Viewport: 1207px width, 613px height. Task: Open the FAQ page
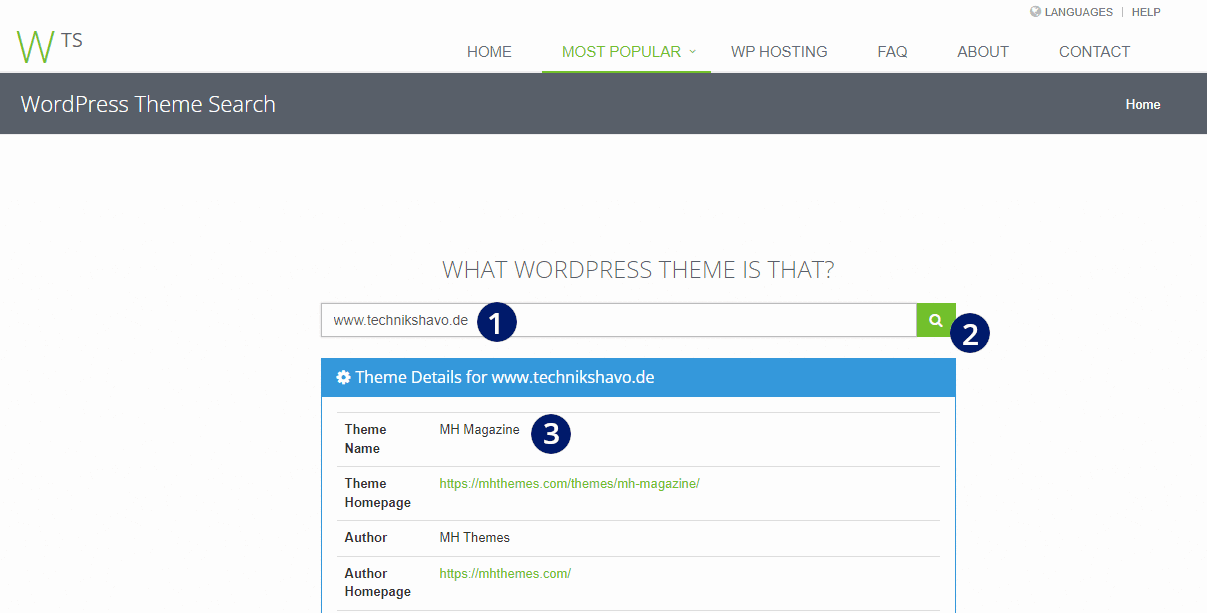coord(892,52)
